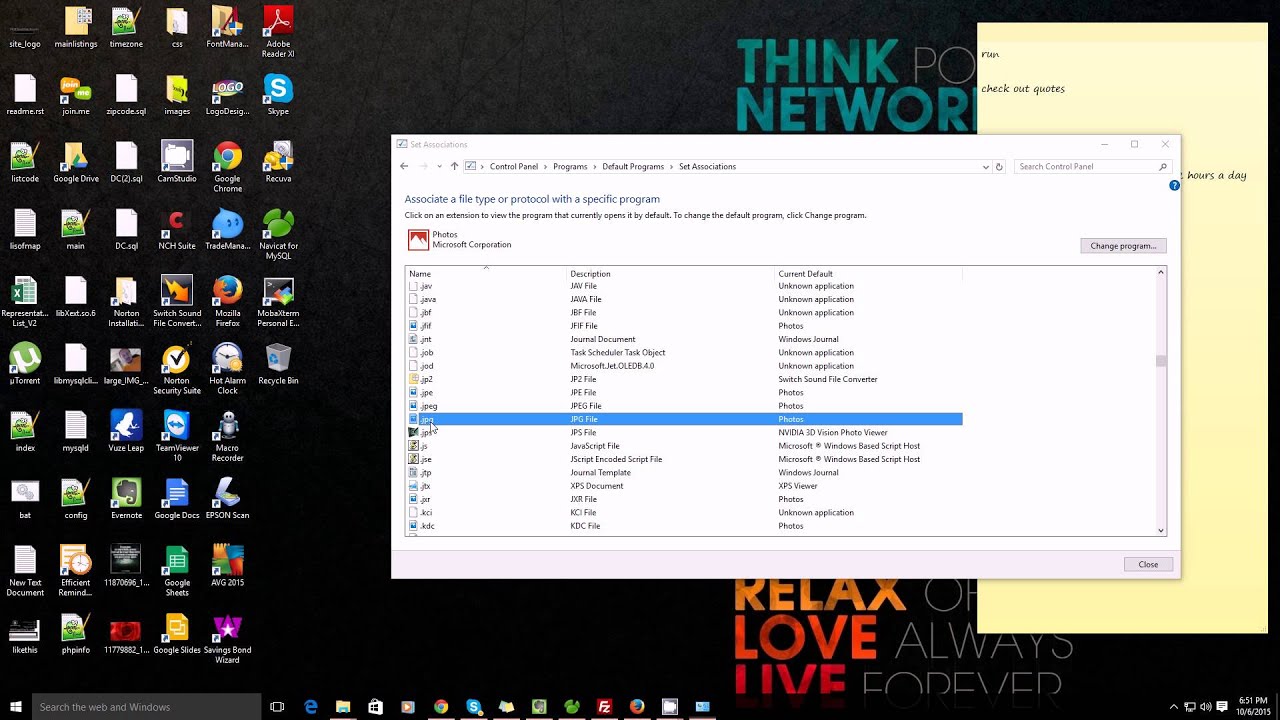Sort list by Description column header

[671, 273]
